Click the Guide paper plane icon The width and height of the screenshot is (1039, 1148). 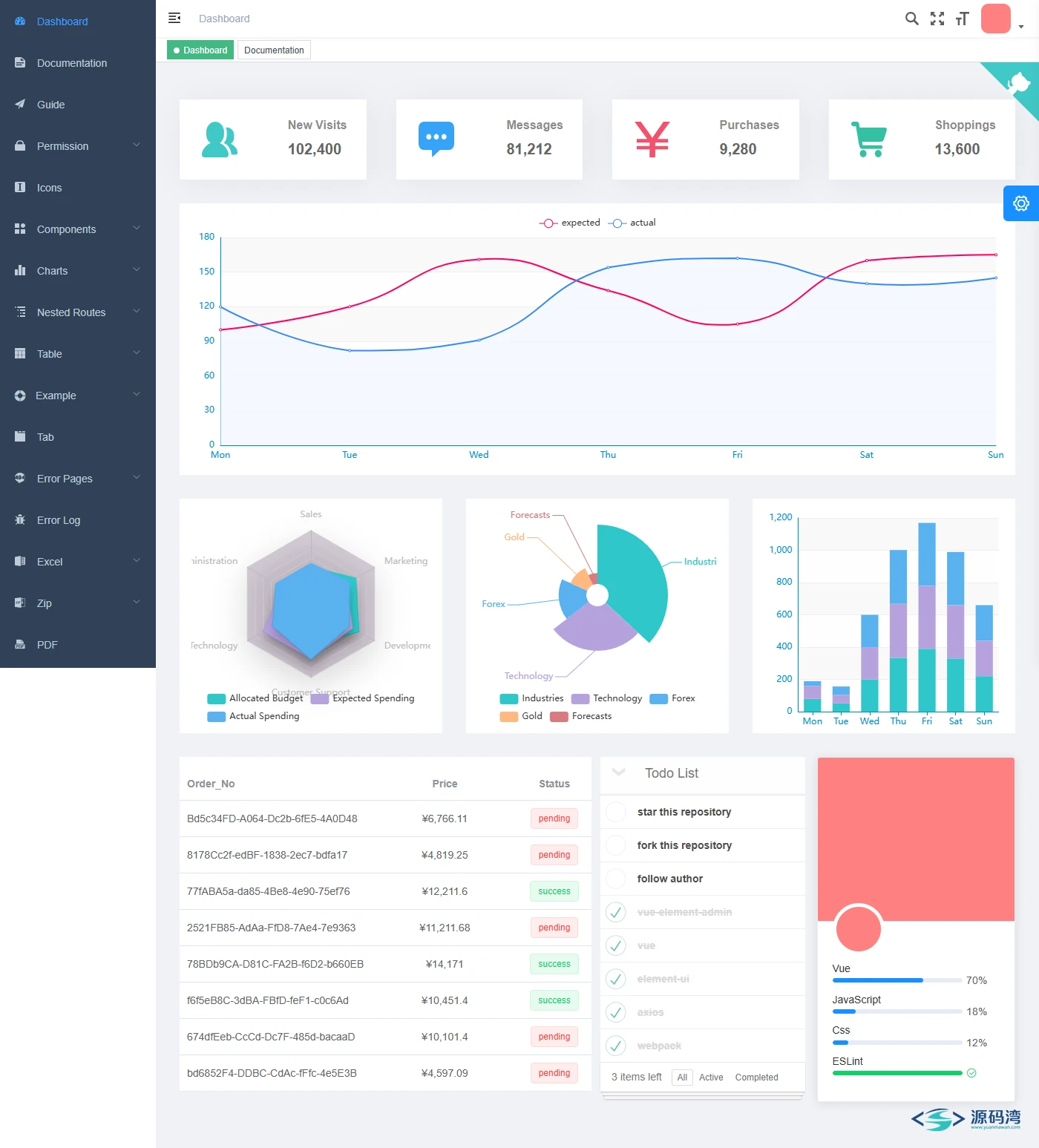(20, 105)
